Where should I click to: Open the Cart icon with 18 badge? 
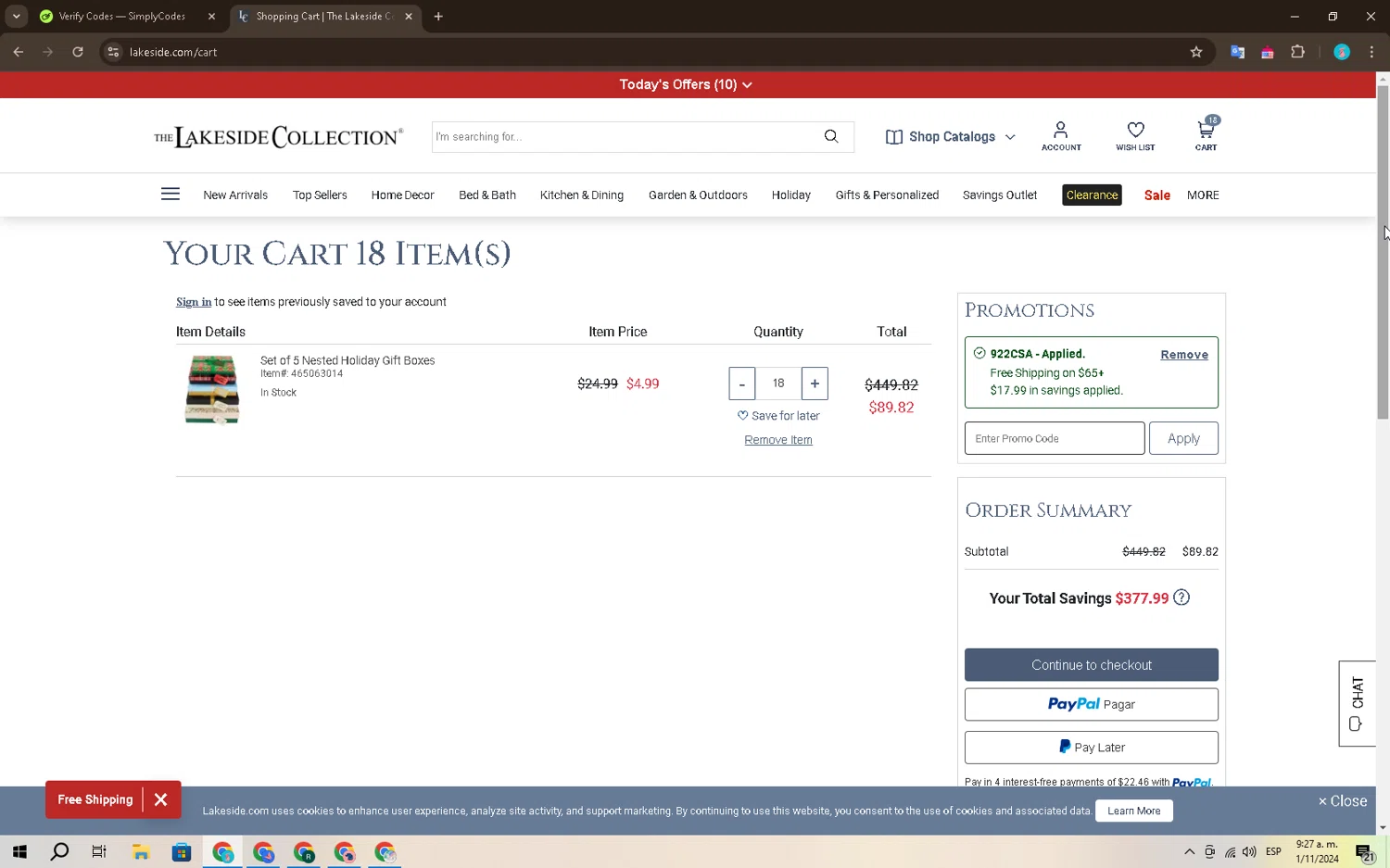pyautogui.click(x=1207, y=135)
